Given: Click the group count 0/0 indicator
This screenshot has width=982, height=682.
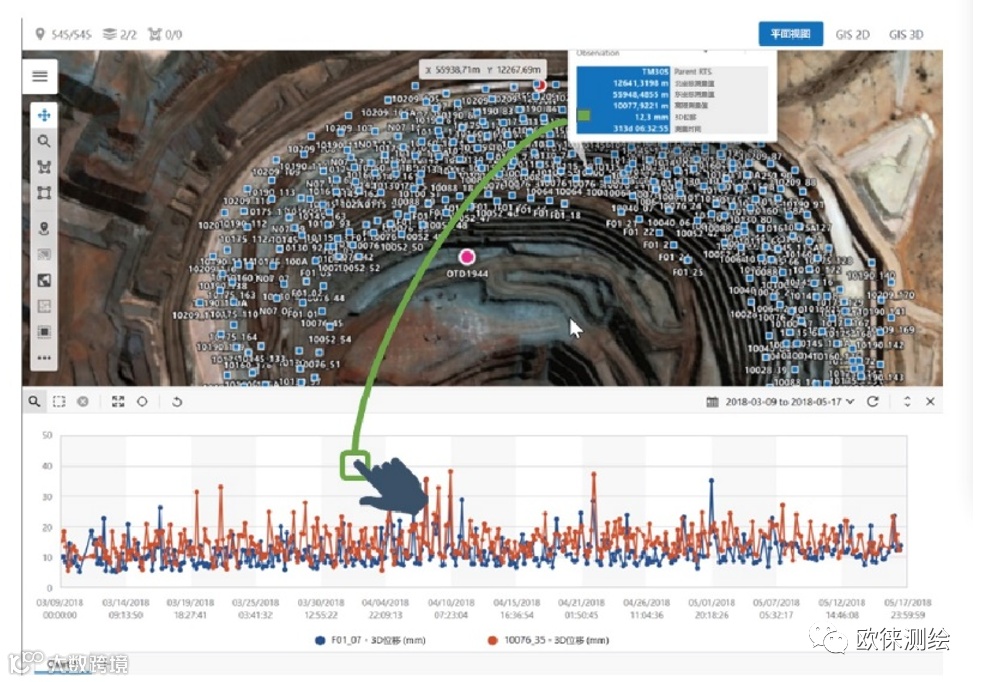Looking at the screenshot, I should click(x=165, y=34).
